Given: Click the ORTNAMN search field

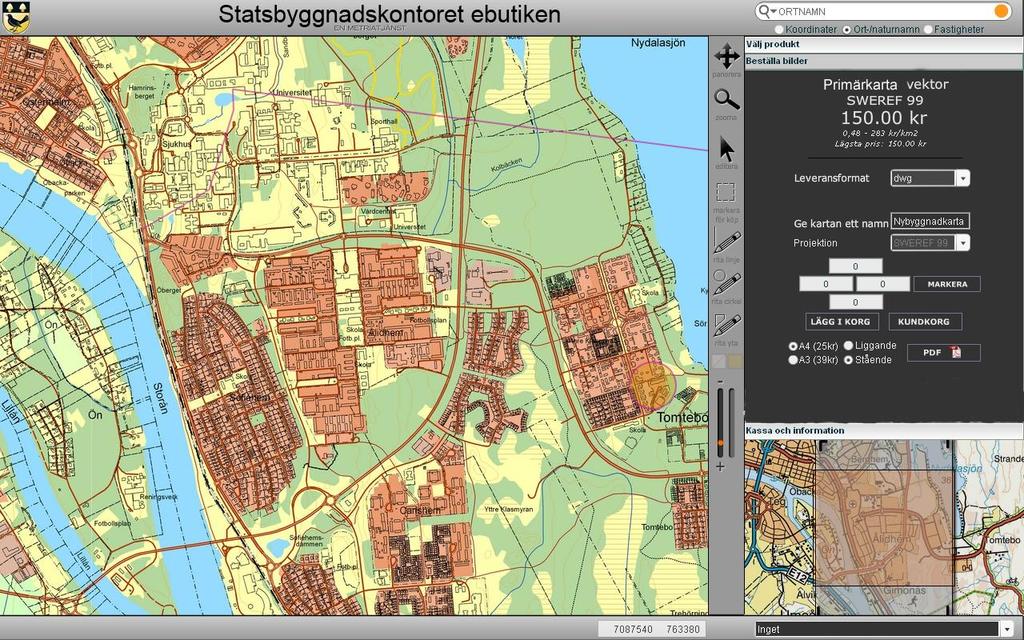Looking at the screenshot, I should click(x=883, y=11).
